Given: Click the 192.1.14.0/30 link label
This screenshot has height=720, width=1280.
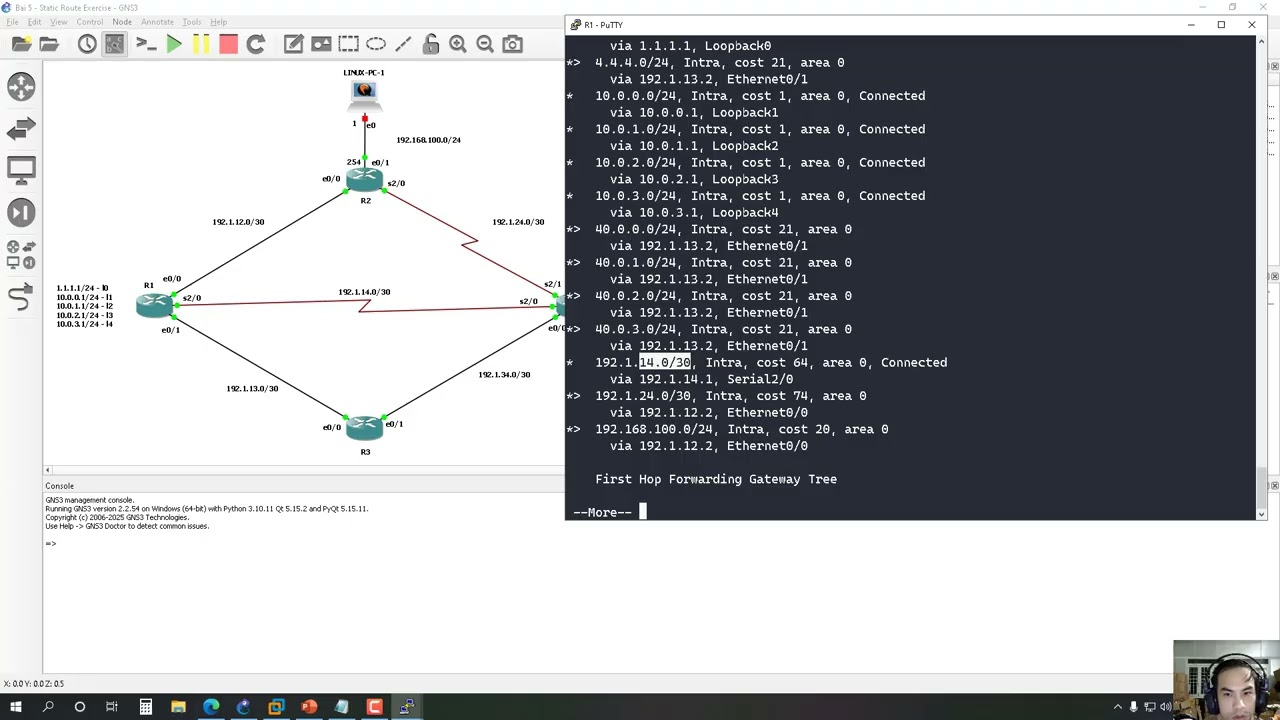Looking at the screenshot, I should coord(364,292).
